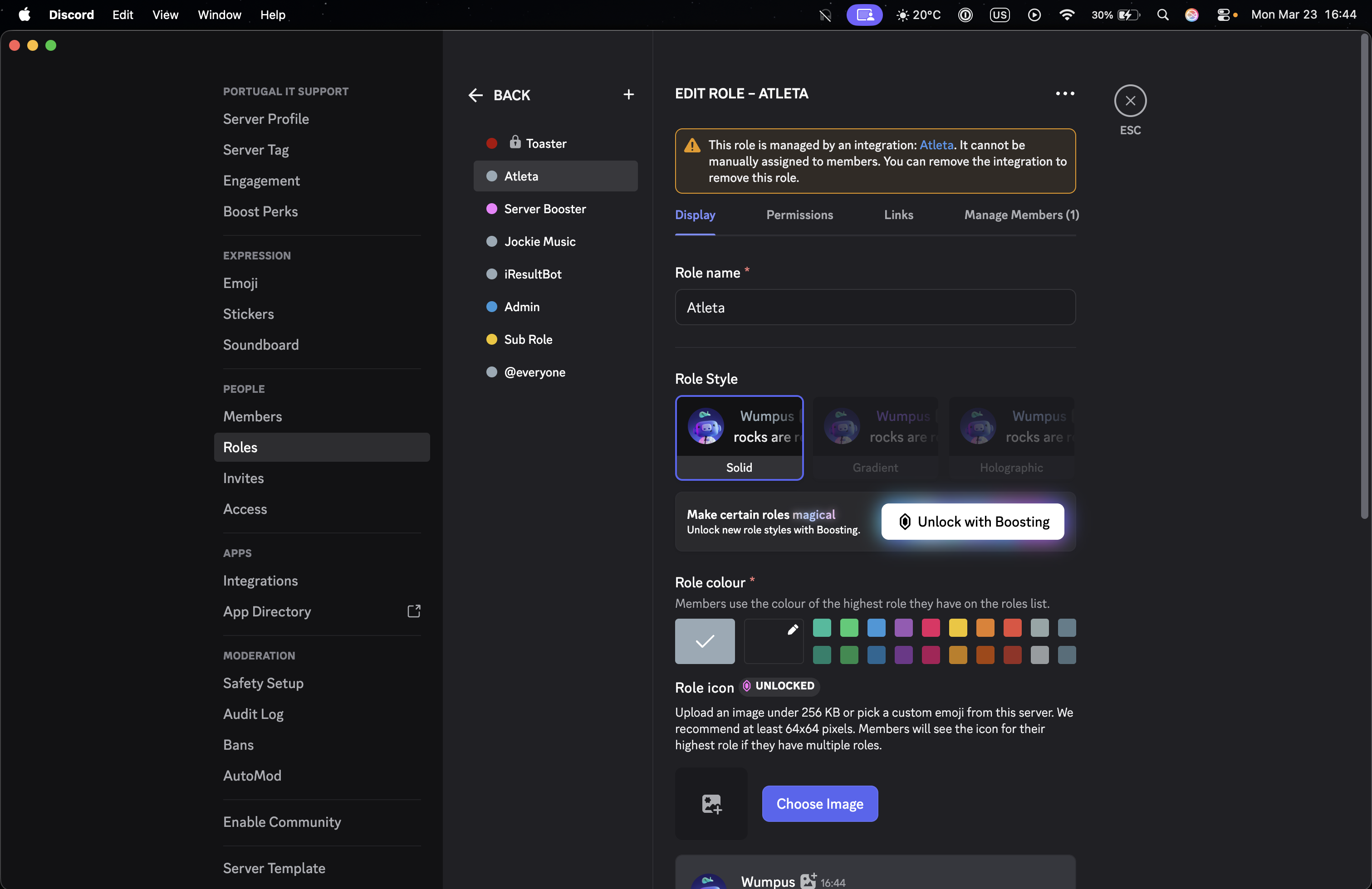Screen dimensions: 1372x889
Task: Click the Role name input field
Action: tap(874, 307)
